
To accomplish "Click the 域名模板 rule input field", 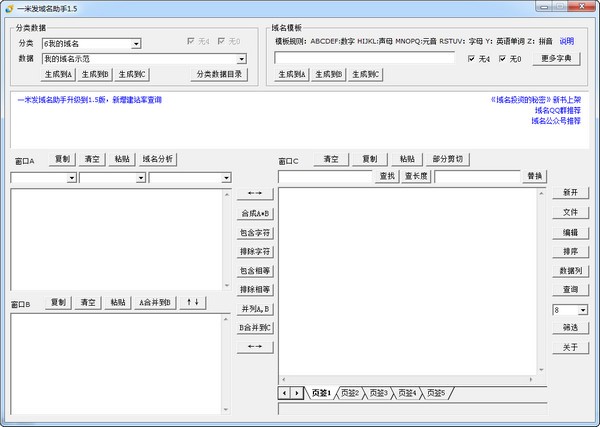I will [x=364, y=58].
